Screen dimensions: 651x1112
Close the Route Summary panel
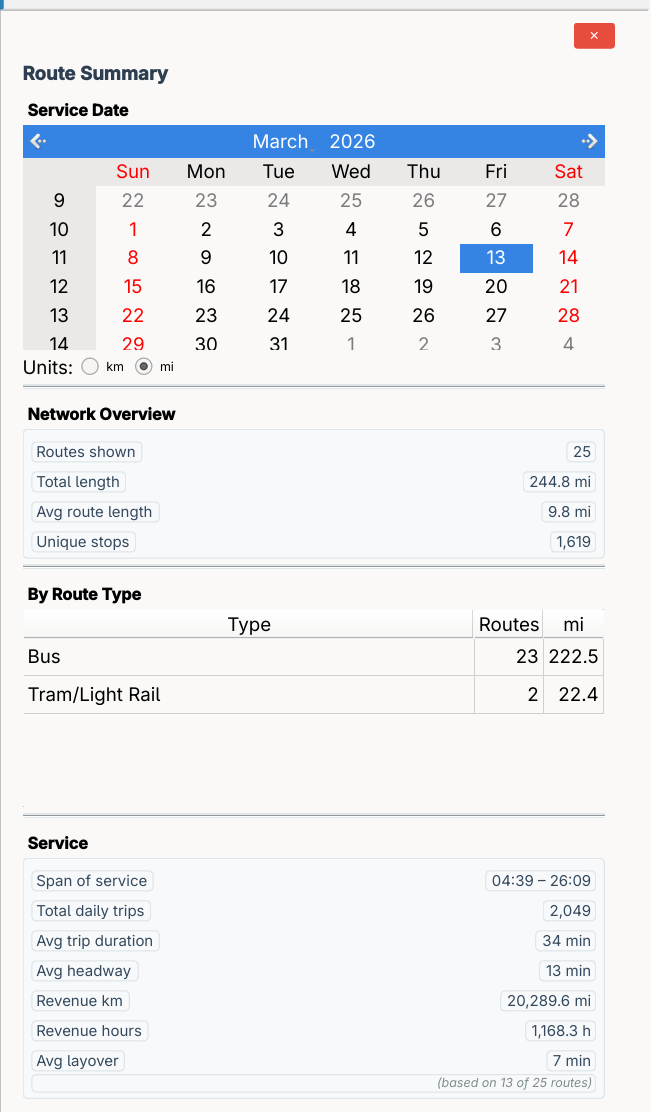tap(594, 36)
